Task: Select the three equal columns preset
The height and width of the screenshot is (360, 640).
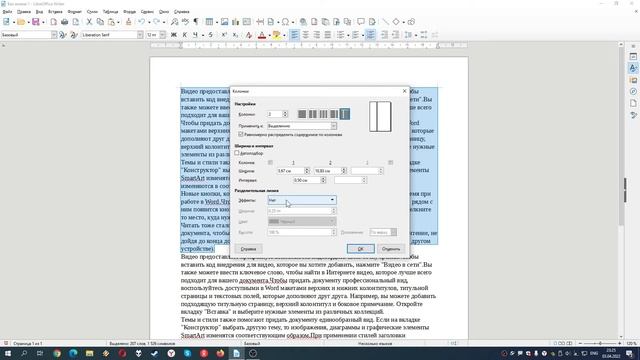Action: [323, 114]
